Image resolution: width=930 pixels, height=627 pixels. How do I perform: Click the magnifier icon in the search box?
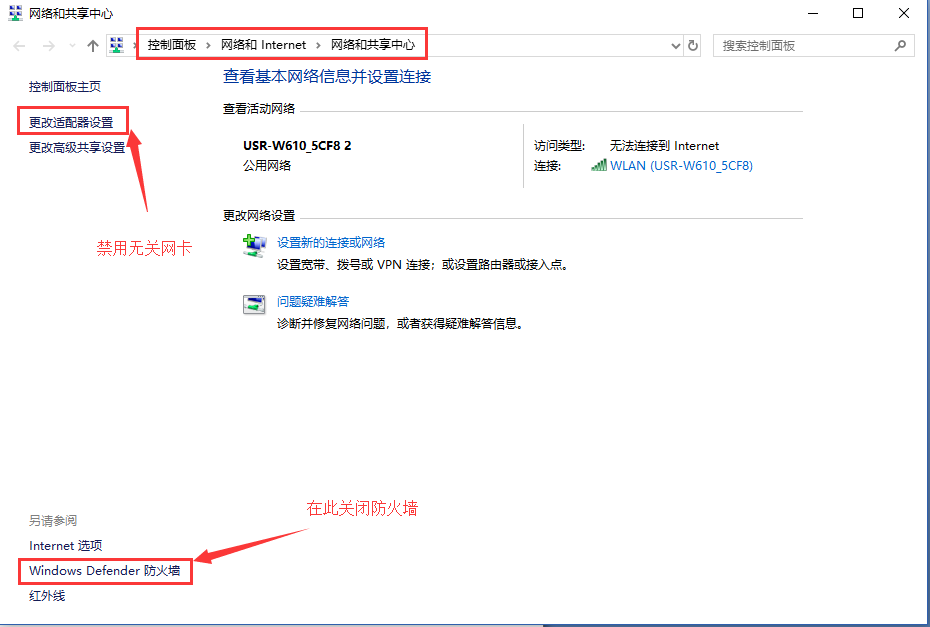(901, 46)
